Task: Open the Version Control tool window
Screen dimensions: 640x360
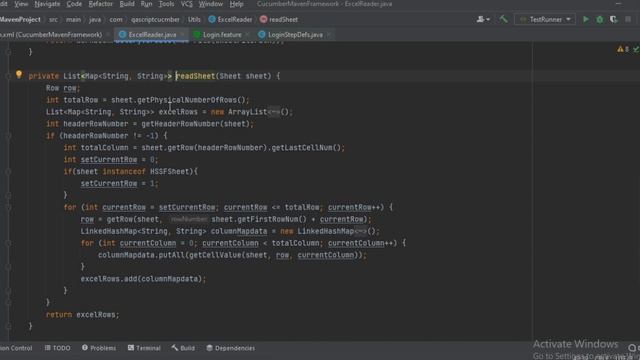Action: point(16,348)
